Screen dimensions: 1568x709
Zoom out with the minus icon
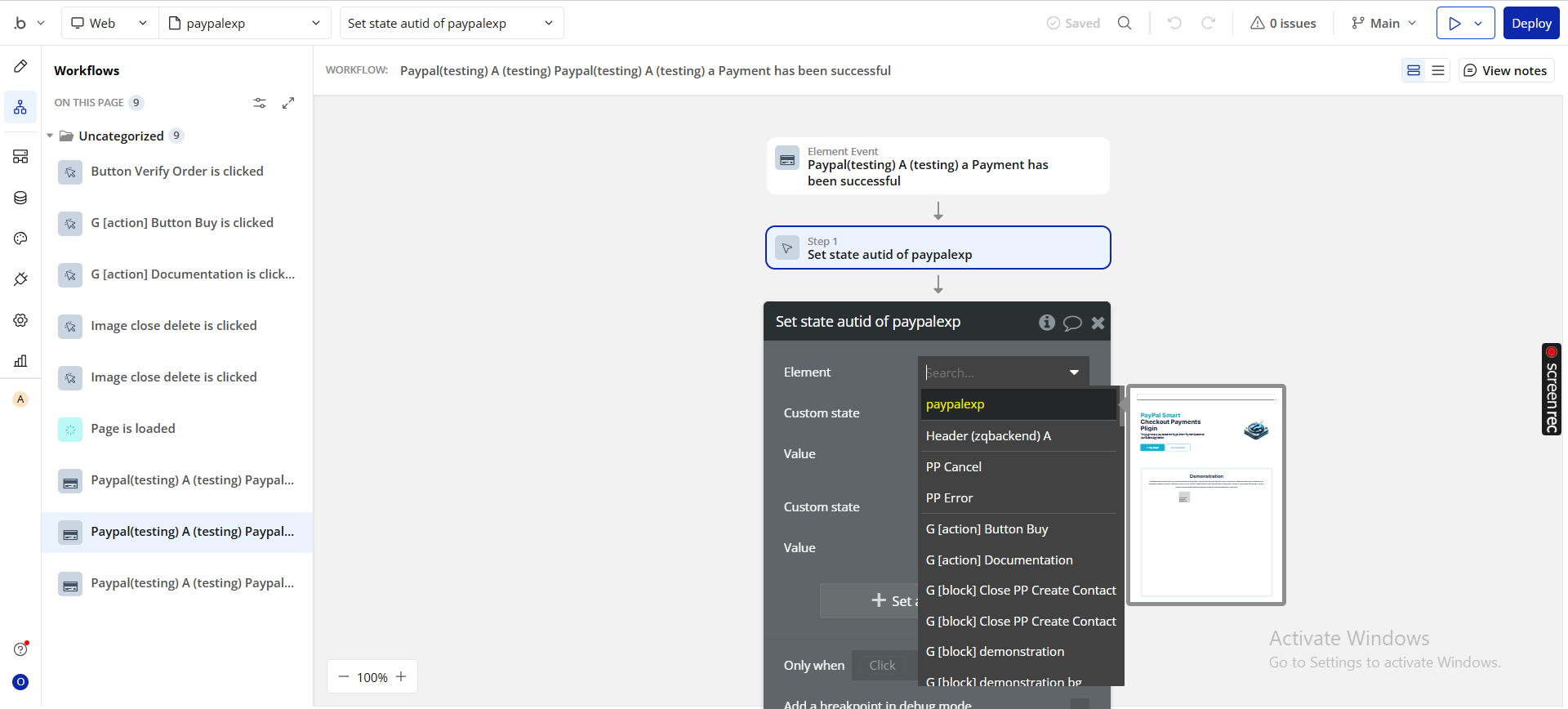tap(344, 677)
